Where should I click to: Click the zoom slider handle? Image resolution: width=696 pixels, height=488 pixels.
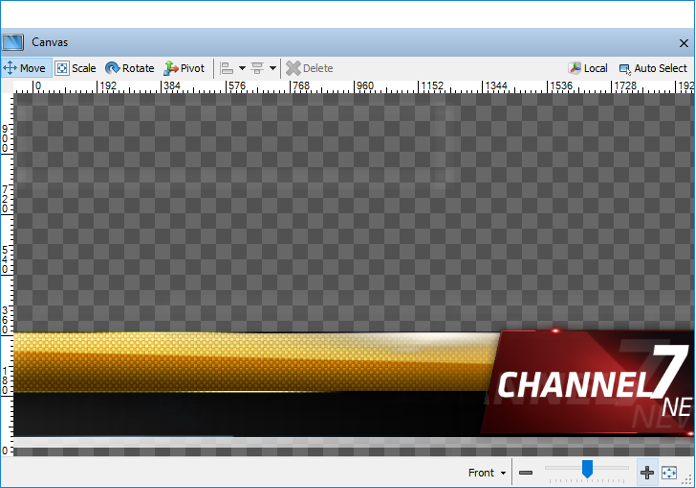(587, 469)
